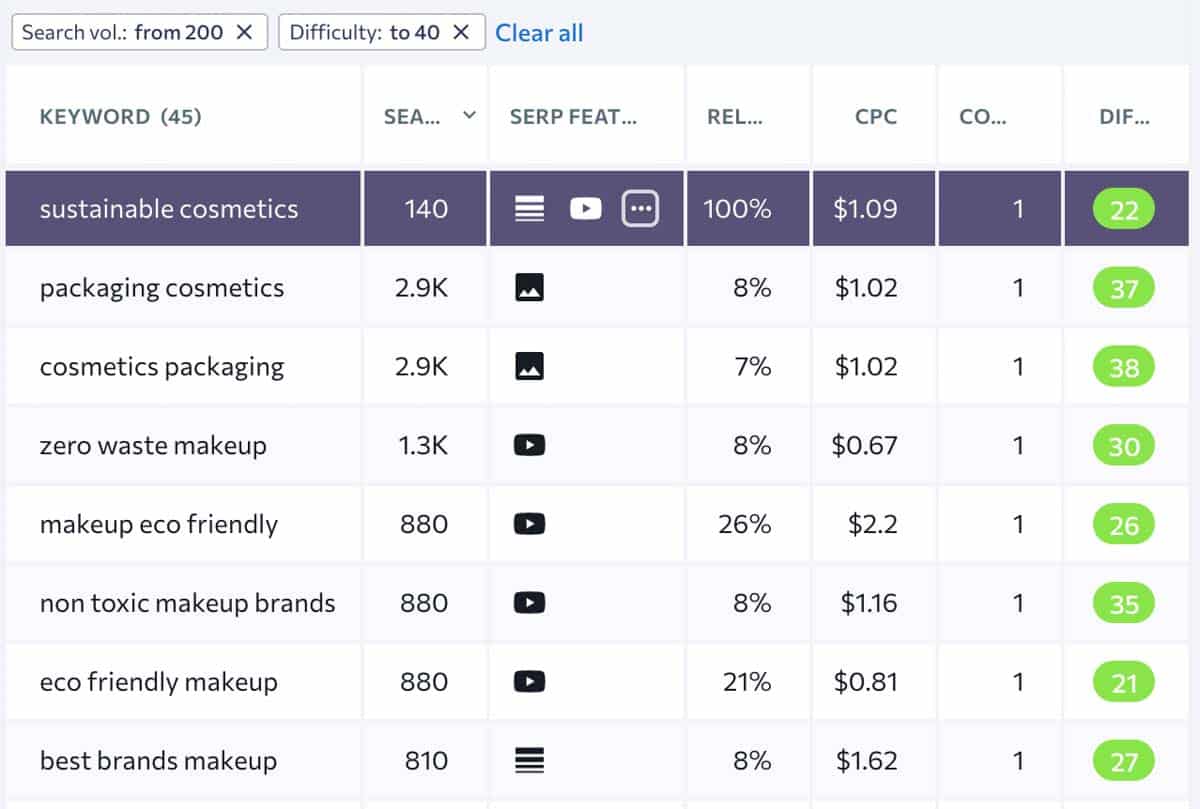This screenshot has height=809, width=1200.
Task: Click video icon for makeup eco friendly
Action: tap(529, 524)
